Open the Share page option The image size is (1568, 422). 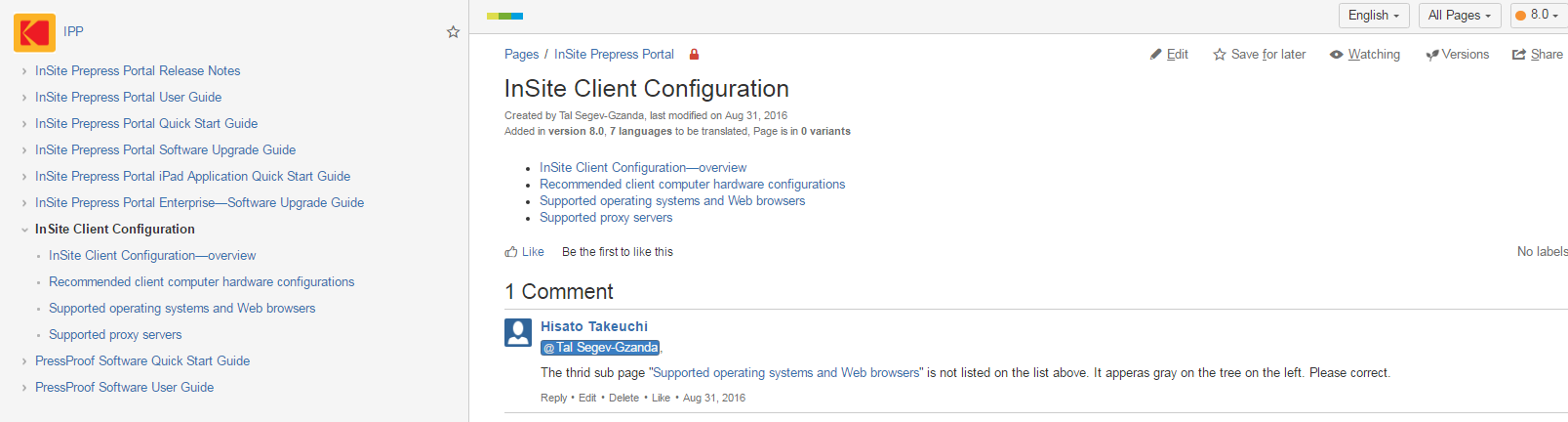(x=1538, y=55)
